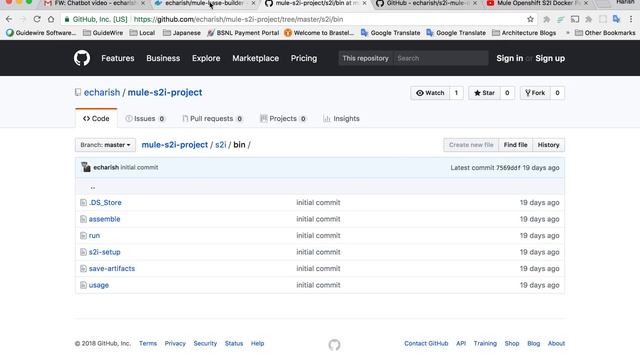The image size is (640, 360).
Task: Click the file icon beside assemble
Action: (83, 219)
